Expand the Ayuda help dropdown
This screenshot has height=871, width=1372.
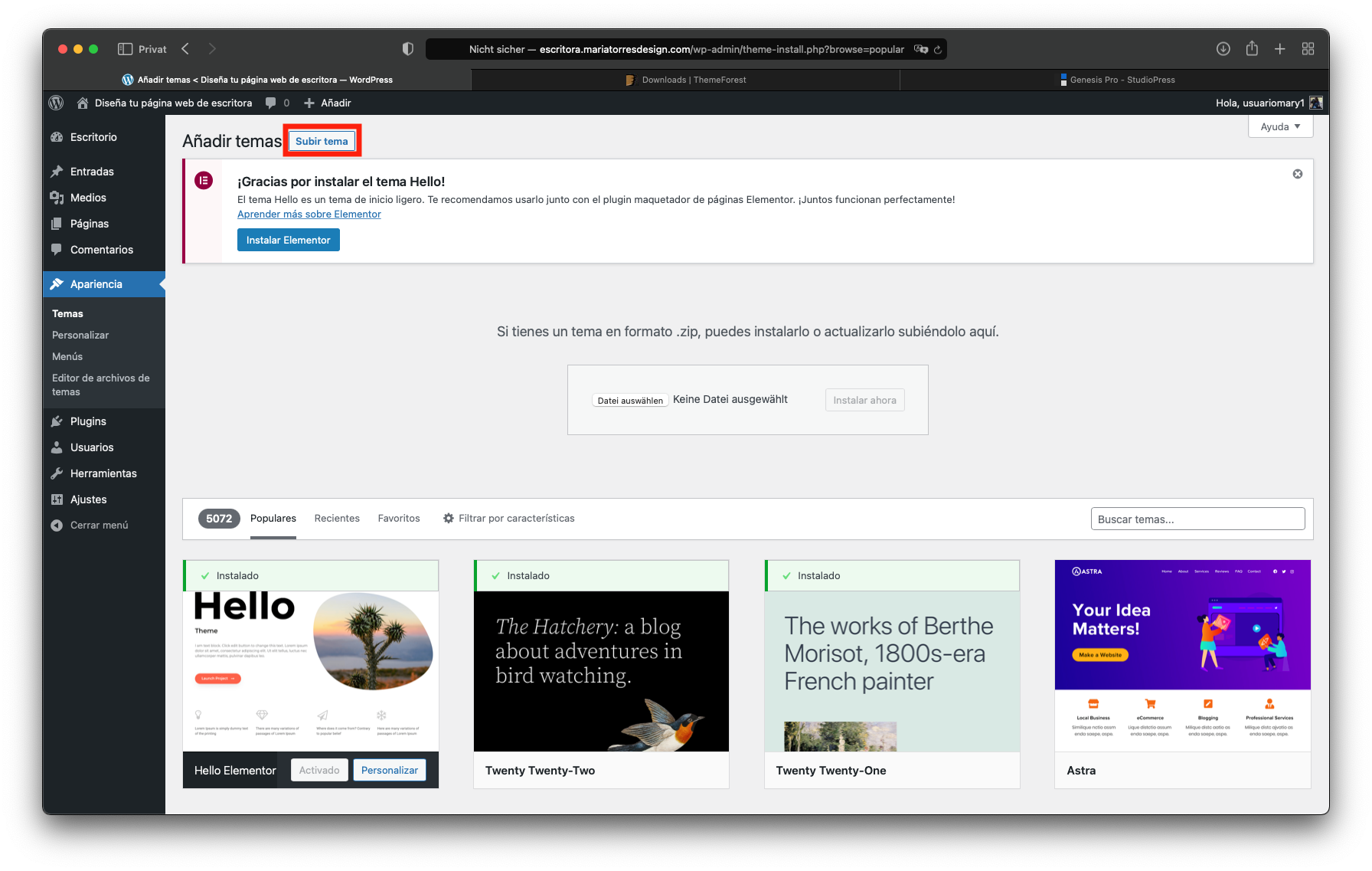tap(1281, 126)
